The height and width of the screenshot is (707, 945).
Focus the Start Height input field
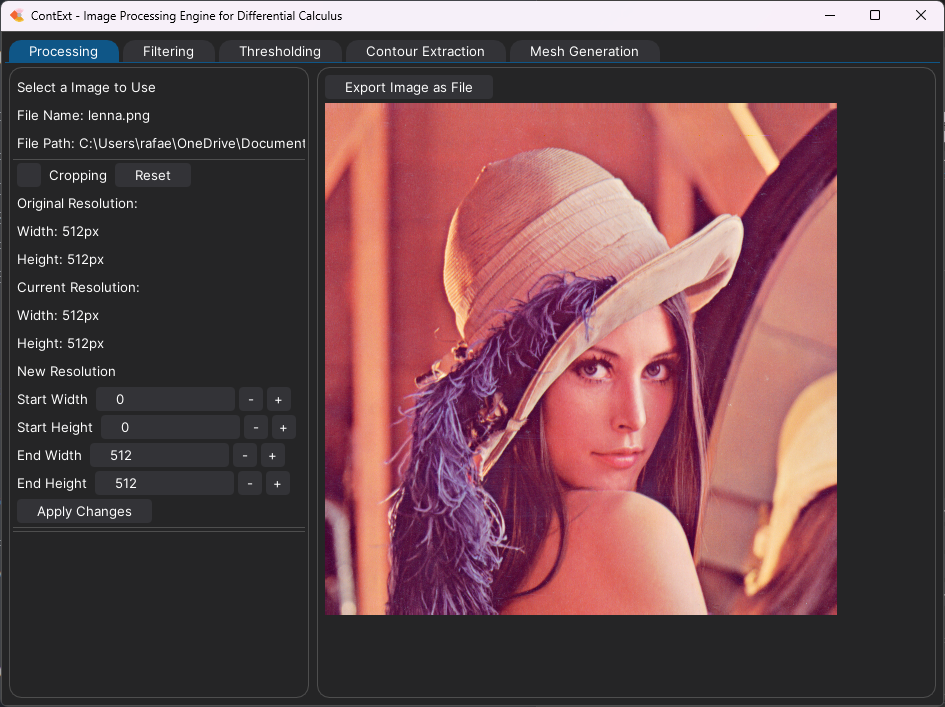(171, 427)
